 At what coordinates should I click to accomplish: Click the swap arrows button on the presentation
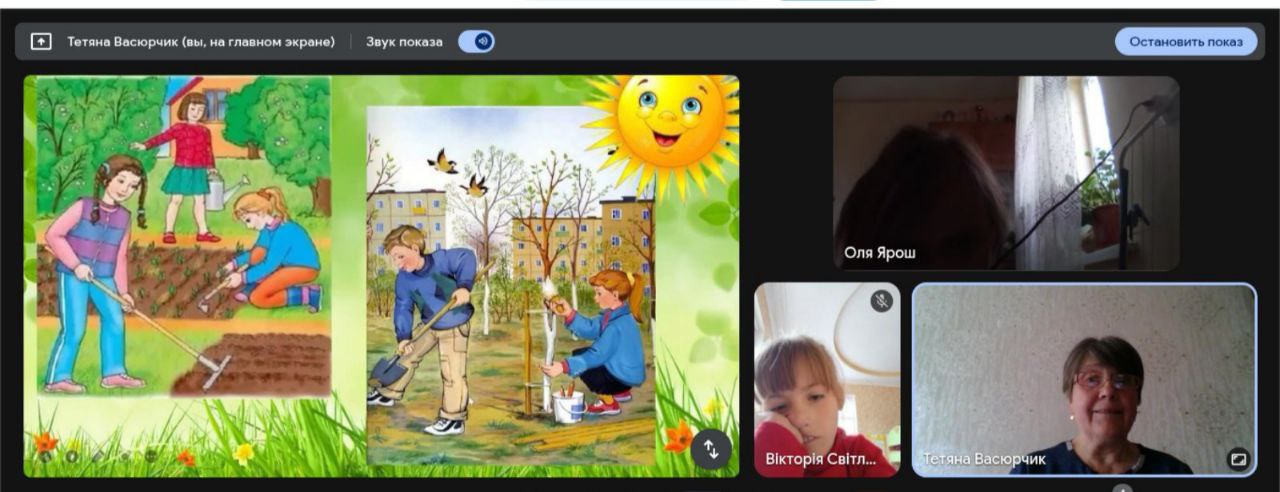(x=711, y=449)
